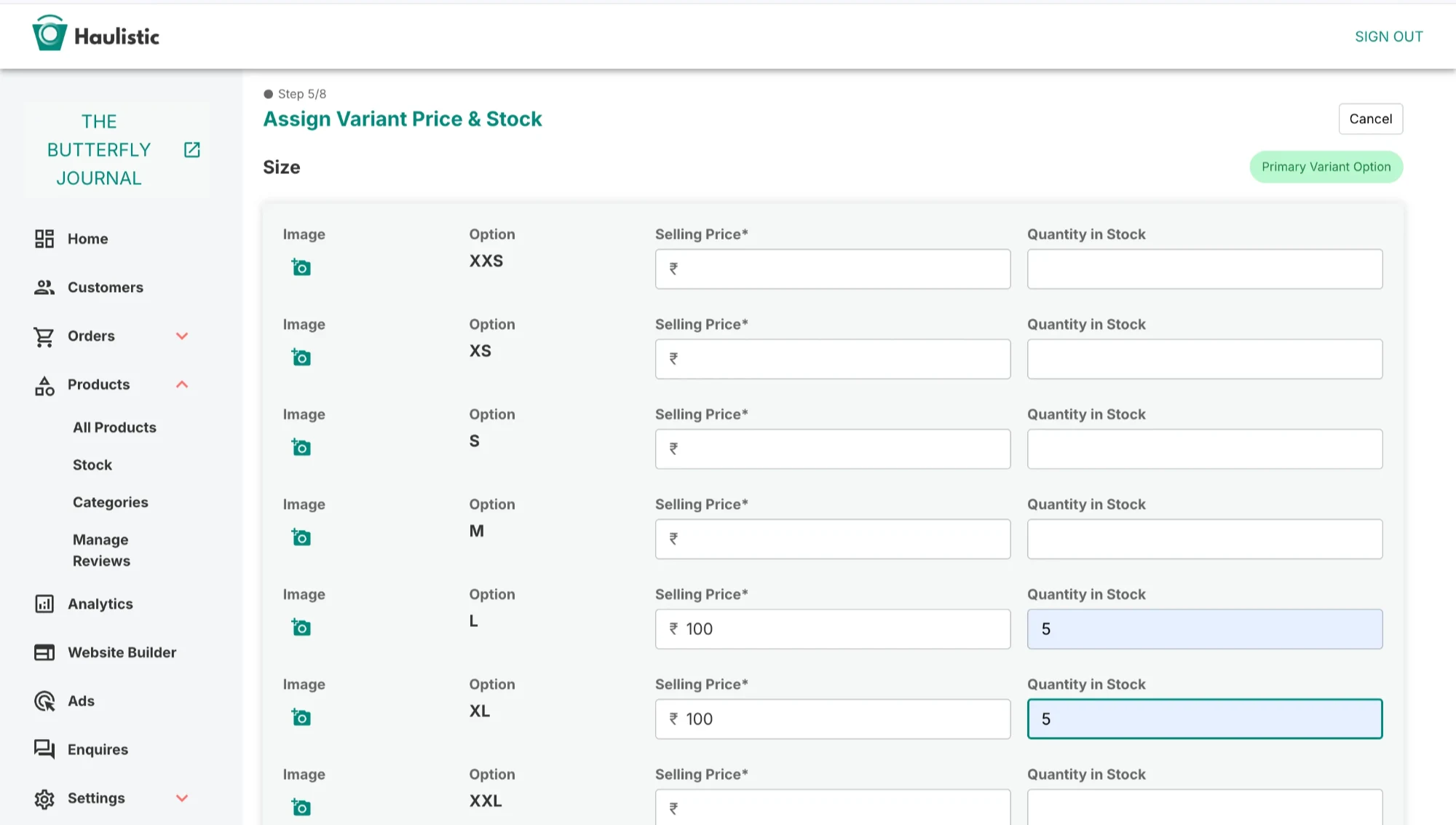Viewport: 1456px width, 825px height.
Task: Click SIGN OUT link
Action: (1388, 36)
